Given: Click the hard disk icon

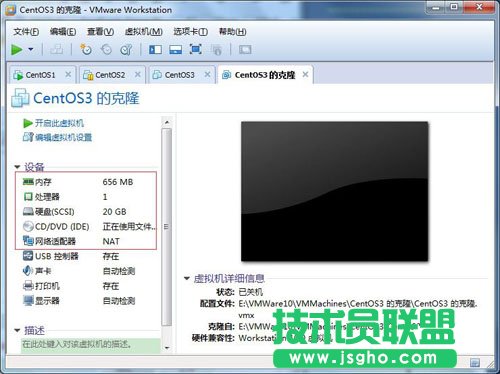Looking at the screenshot, I should [28, 211].
